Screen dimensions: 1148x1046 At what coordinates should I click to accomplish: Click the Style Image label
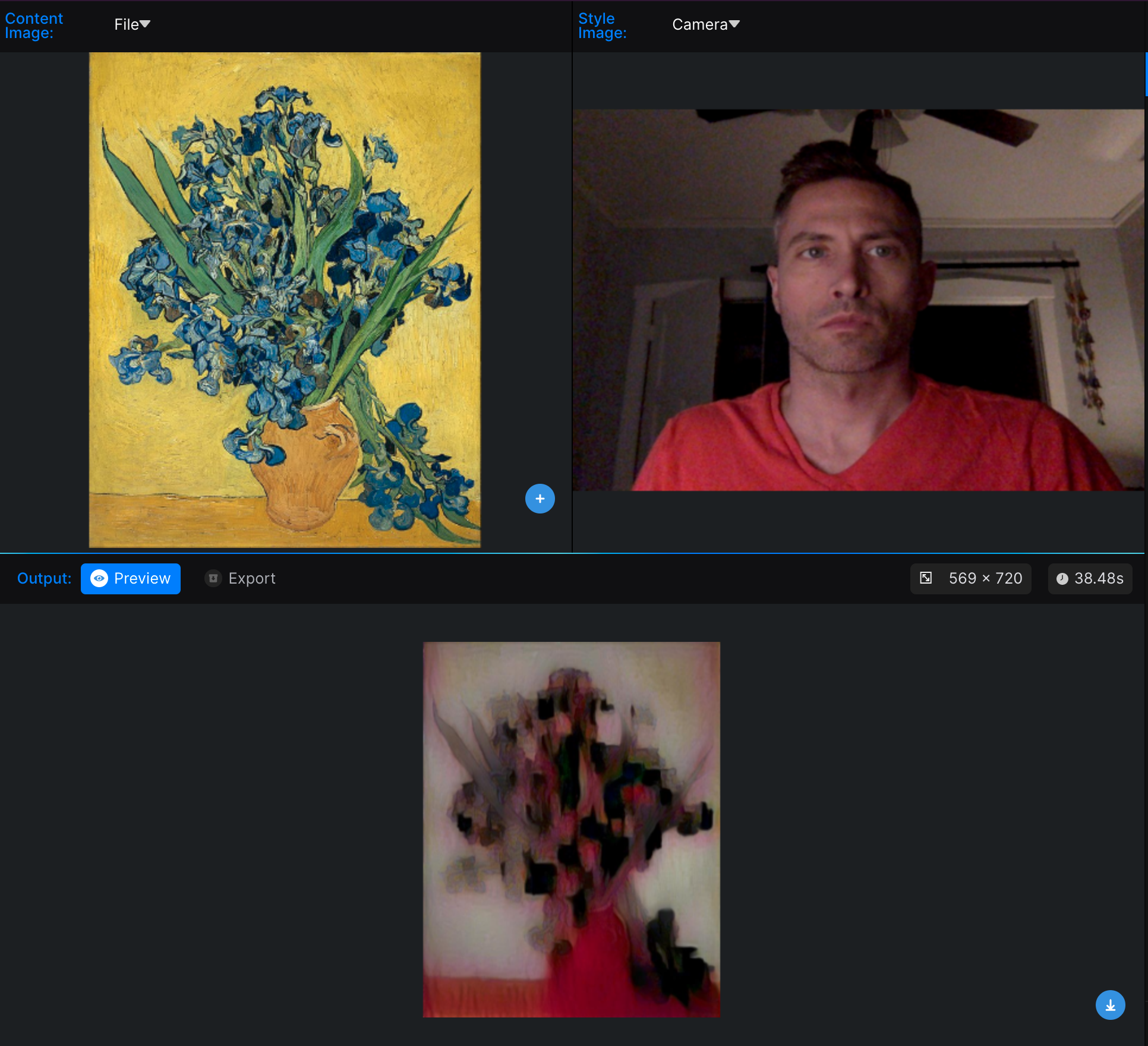(x=602, y=26)
